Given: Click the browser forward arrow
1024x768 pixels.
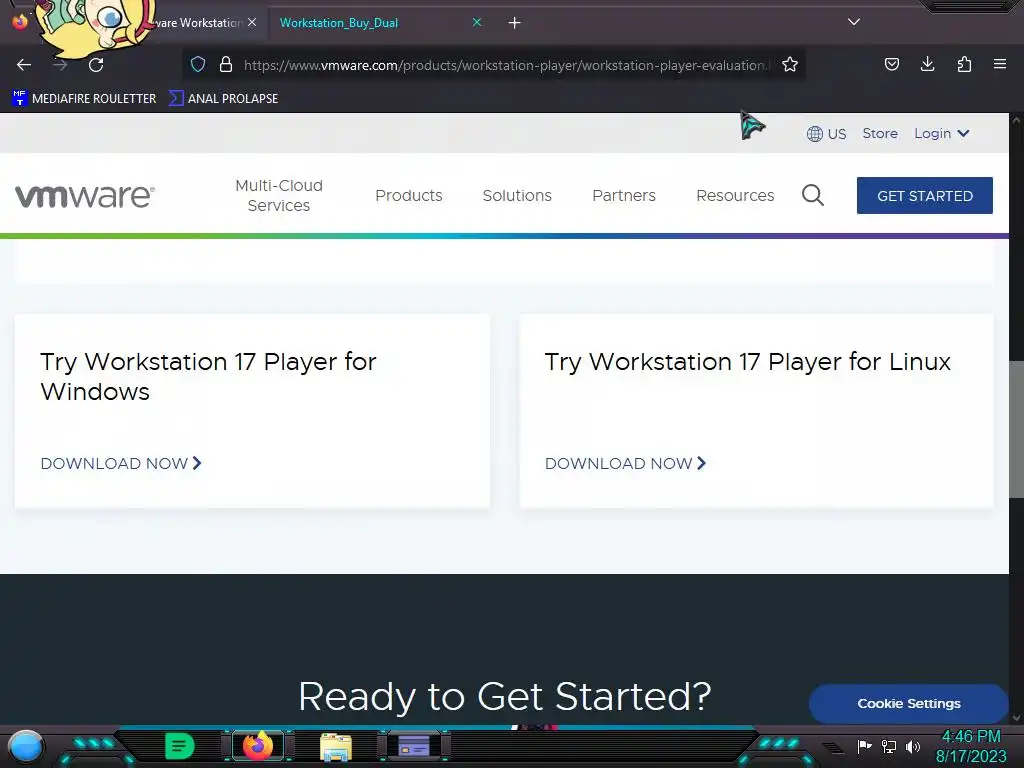Looking at the screenshot, I should click(60, 65).
